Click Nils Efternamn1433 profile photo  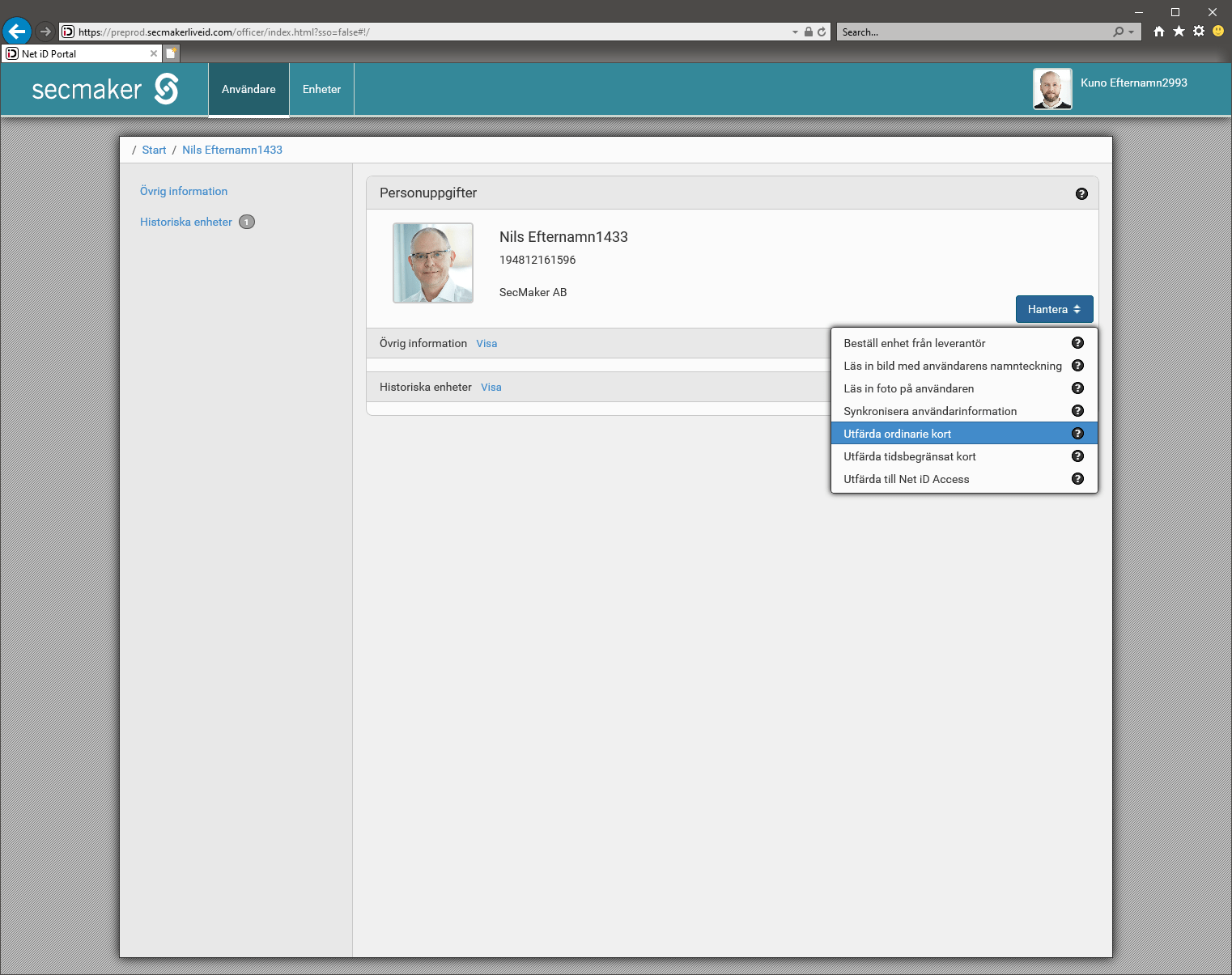[x=433, y=263]
